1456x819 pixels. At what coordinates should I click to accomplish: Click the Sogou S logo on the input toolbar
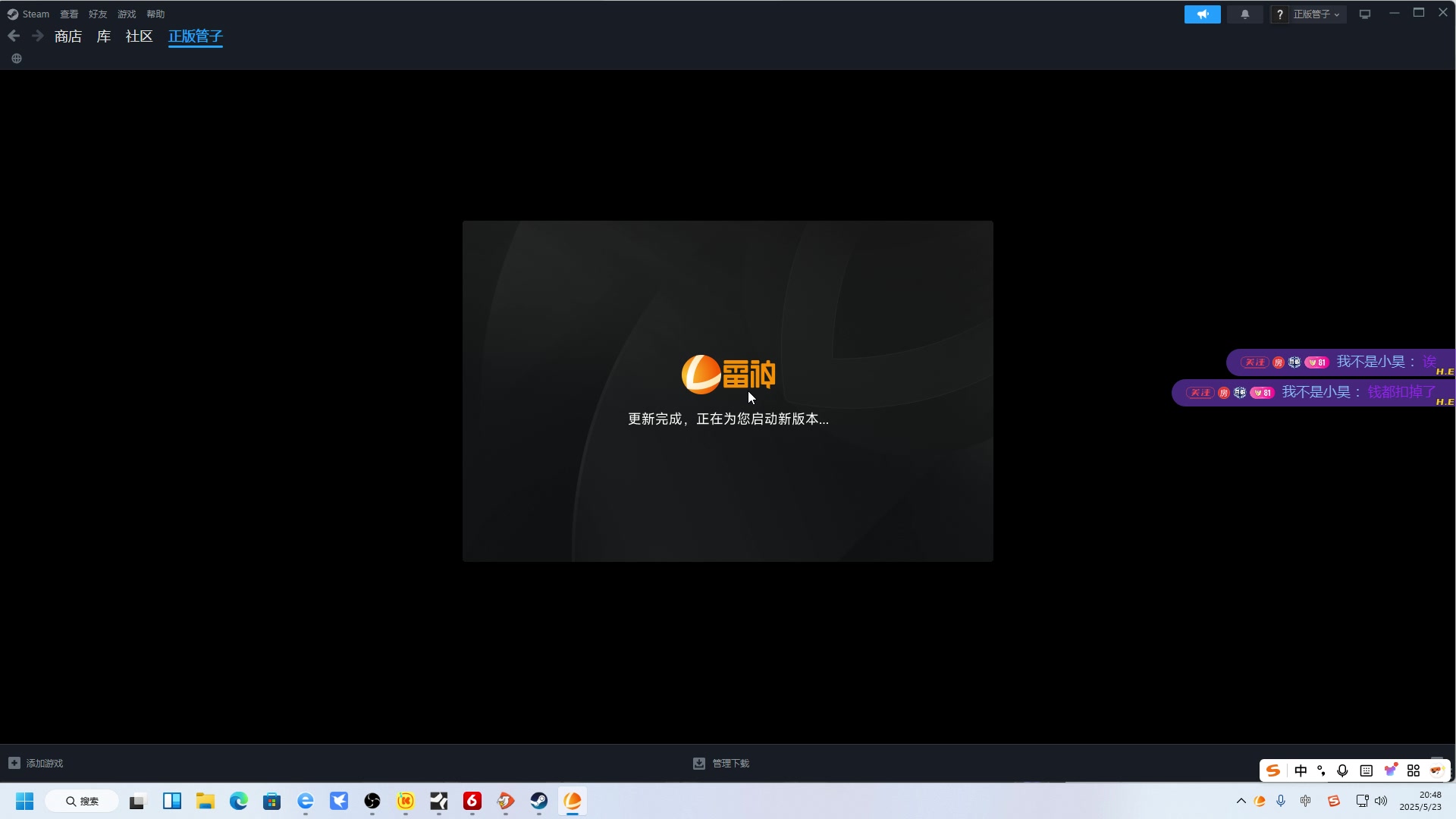(x=1273, y=770)
